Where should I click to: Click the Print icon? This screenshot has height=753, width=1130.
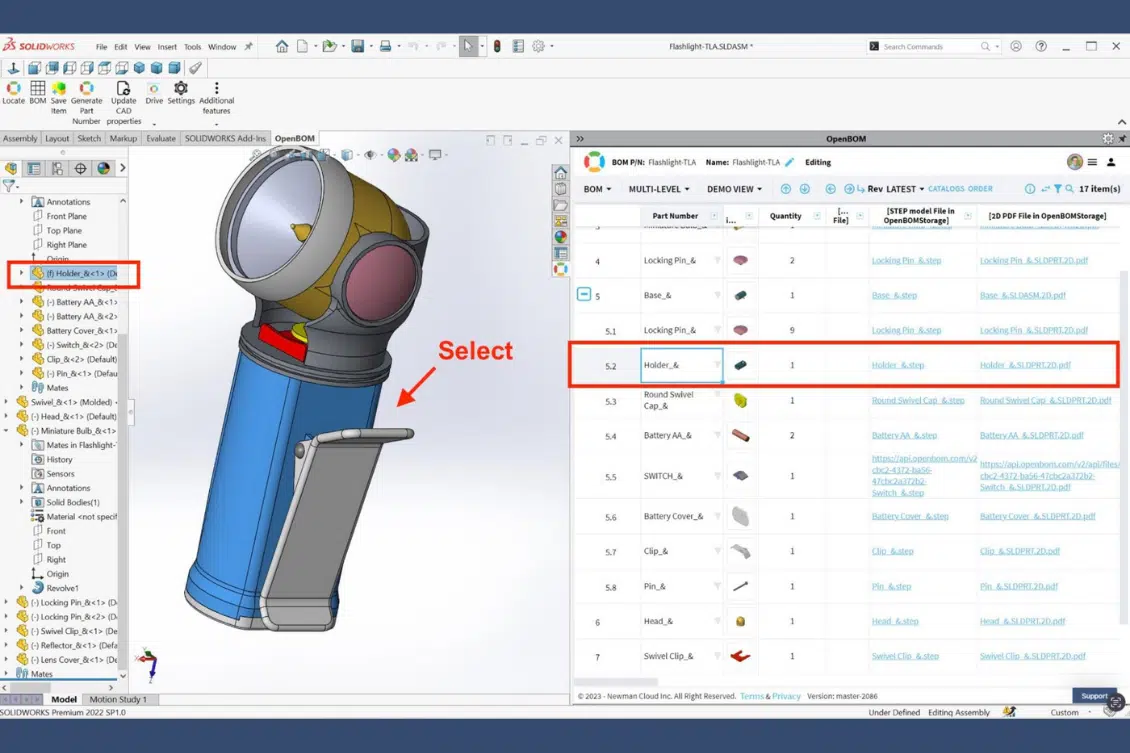click(386, 46)
